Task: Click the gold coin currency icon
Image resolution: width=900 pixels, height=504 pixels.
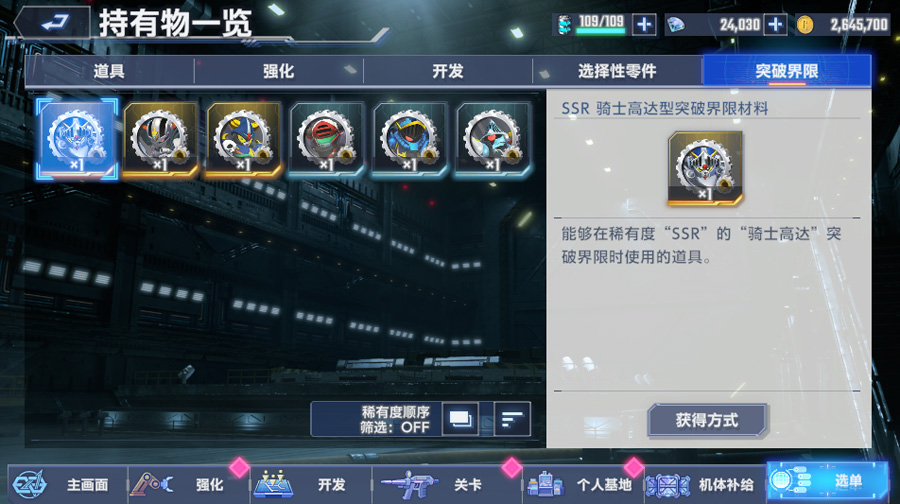Action: coord(805,25)
